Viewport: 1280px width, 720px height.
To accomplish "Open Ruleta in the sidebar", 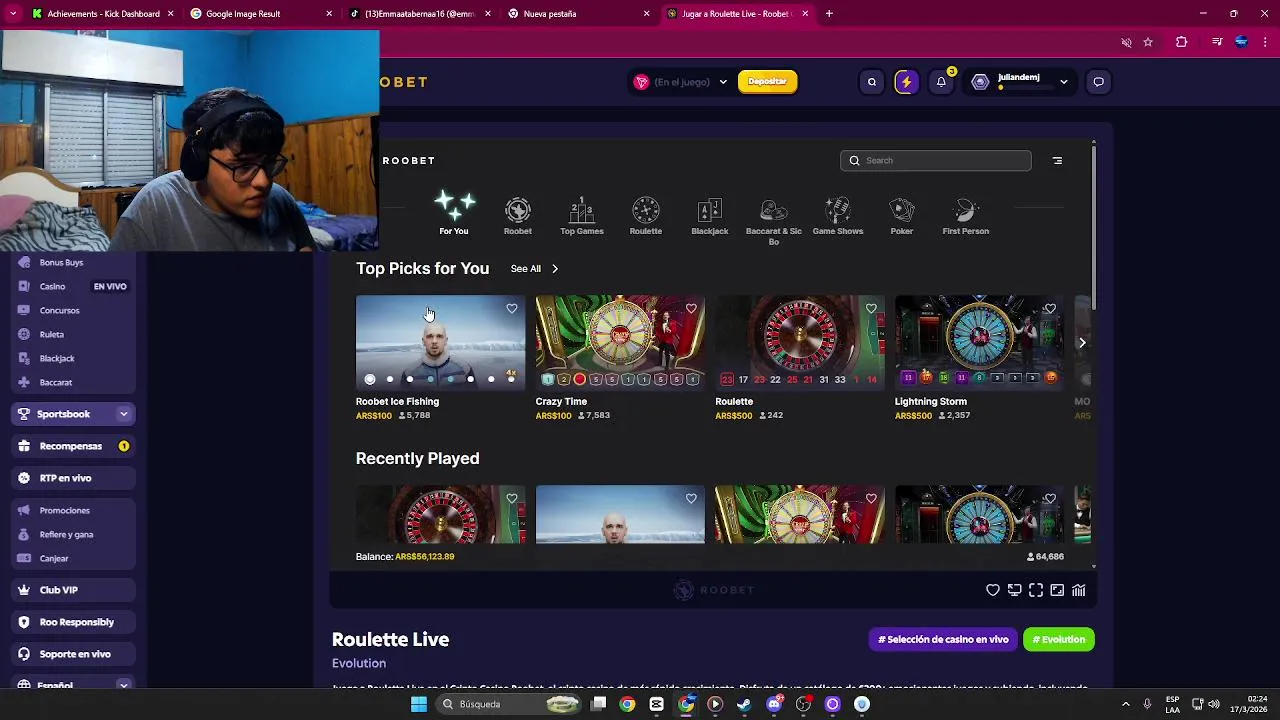I will click(x=52, y=335).
